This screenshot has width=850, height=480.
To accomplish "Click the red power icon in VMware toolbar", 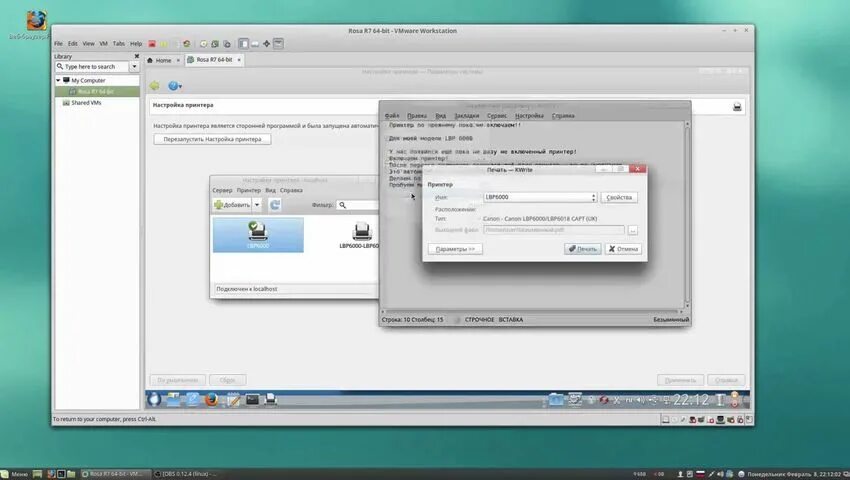I will (x=152, y=44).
